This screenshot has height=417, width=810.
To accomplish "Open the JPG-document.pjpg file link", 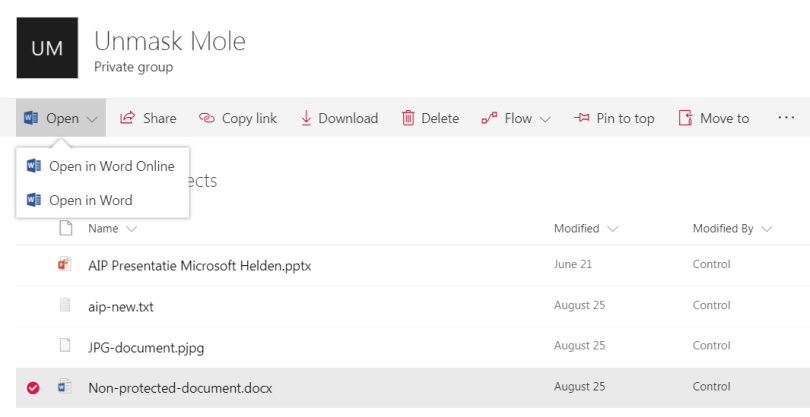I will pyautogui.click(x=146, y=347).
